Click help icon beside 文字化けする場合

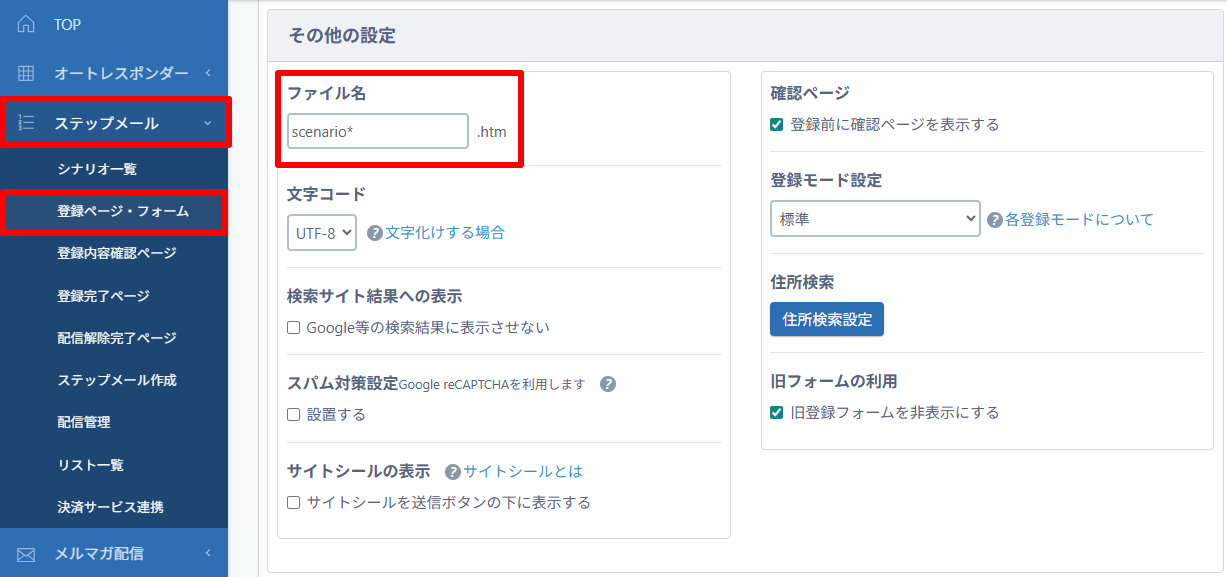pyautogui.click(x=375, y=233)
